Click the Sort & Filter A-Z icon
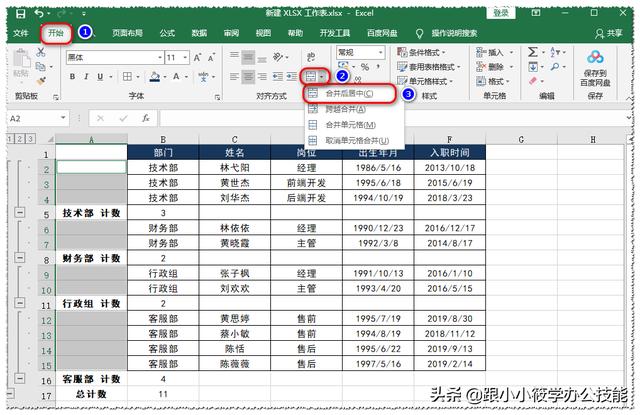This screenshot has width=640, height=415. [x=555, y=52]
